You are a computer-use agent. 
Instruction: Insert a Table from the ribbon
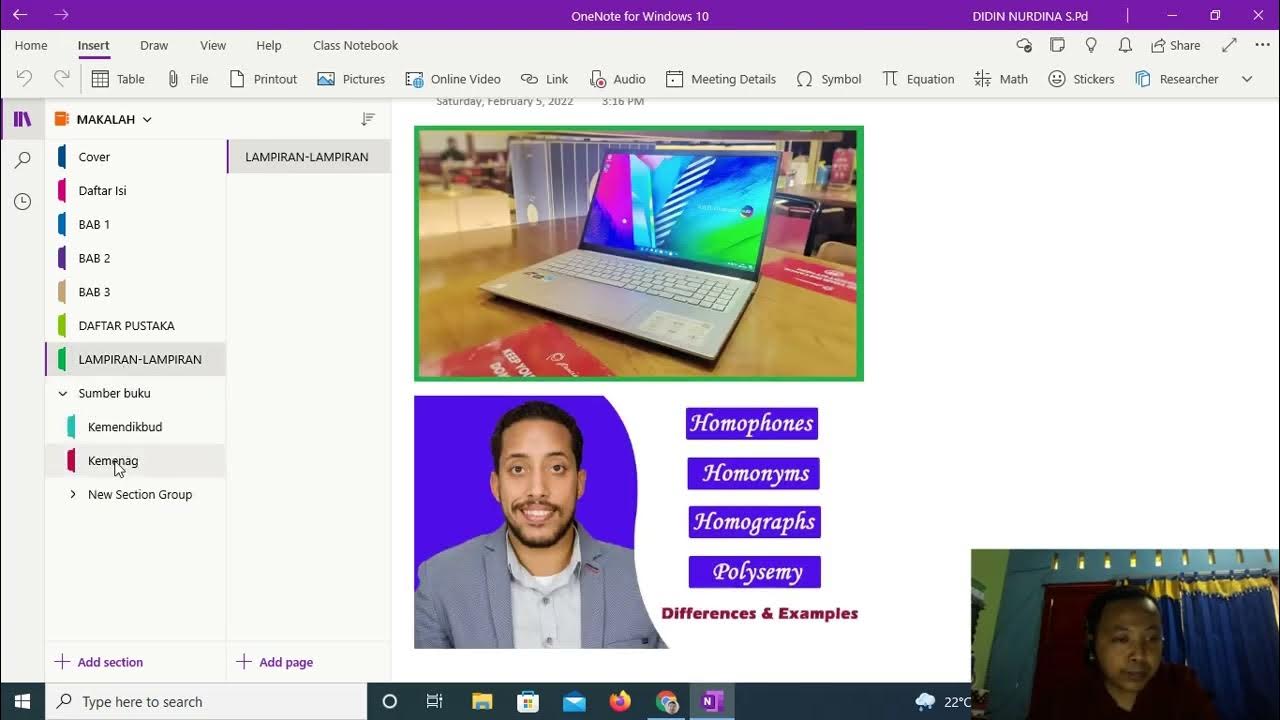tap(118, 79)
